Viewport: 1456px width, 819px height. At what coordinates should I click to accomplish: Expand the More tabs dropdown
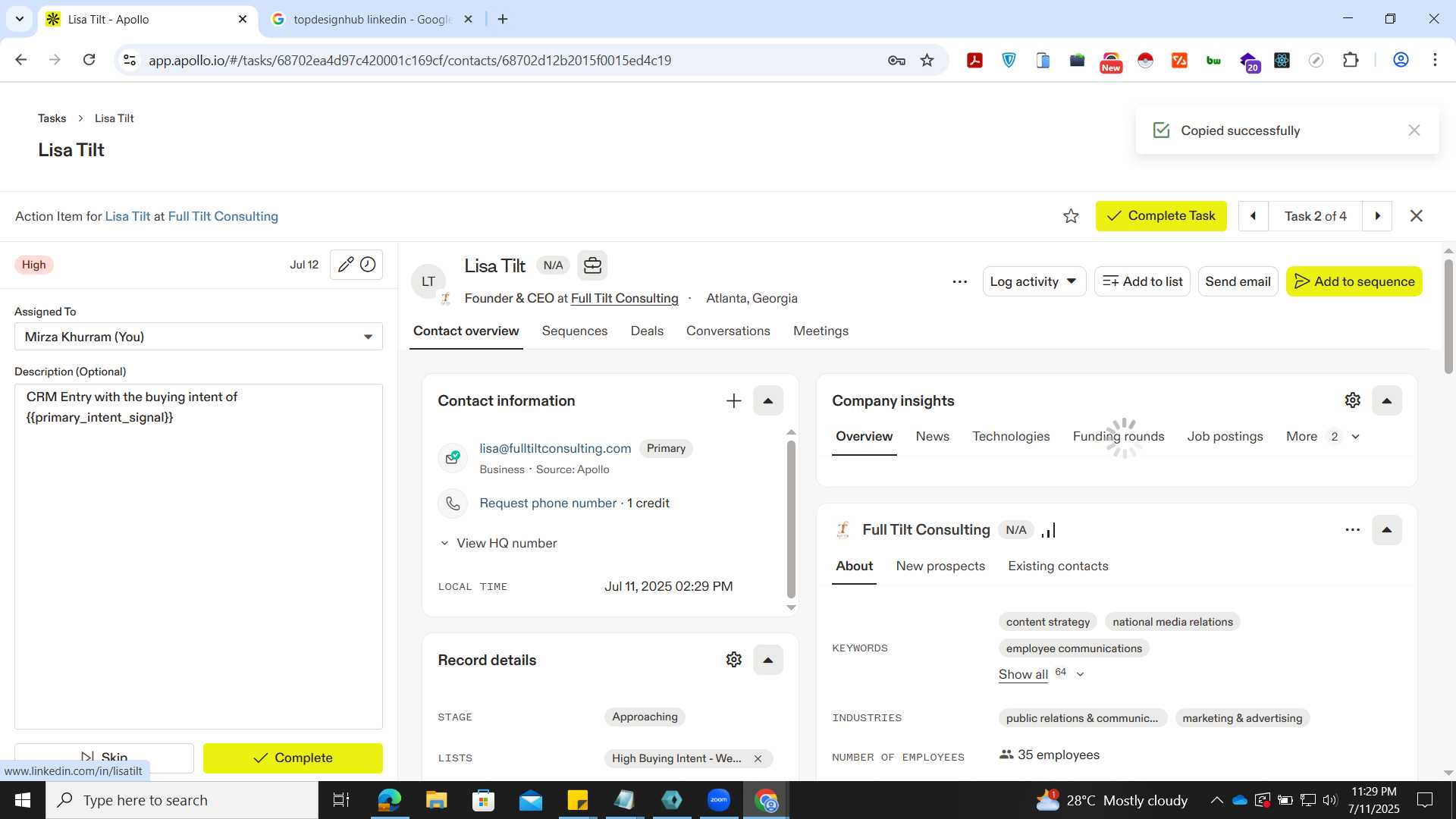click(x=1323, y=437)
